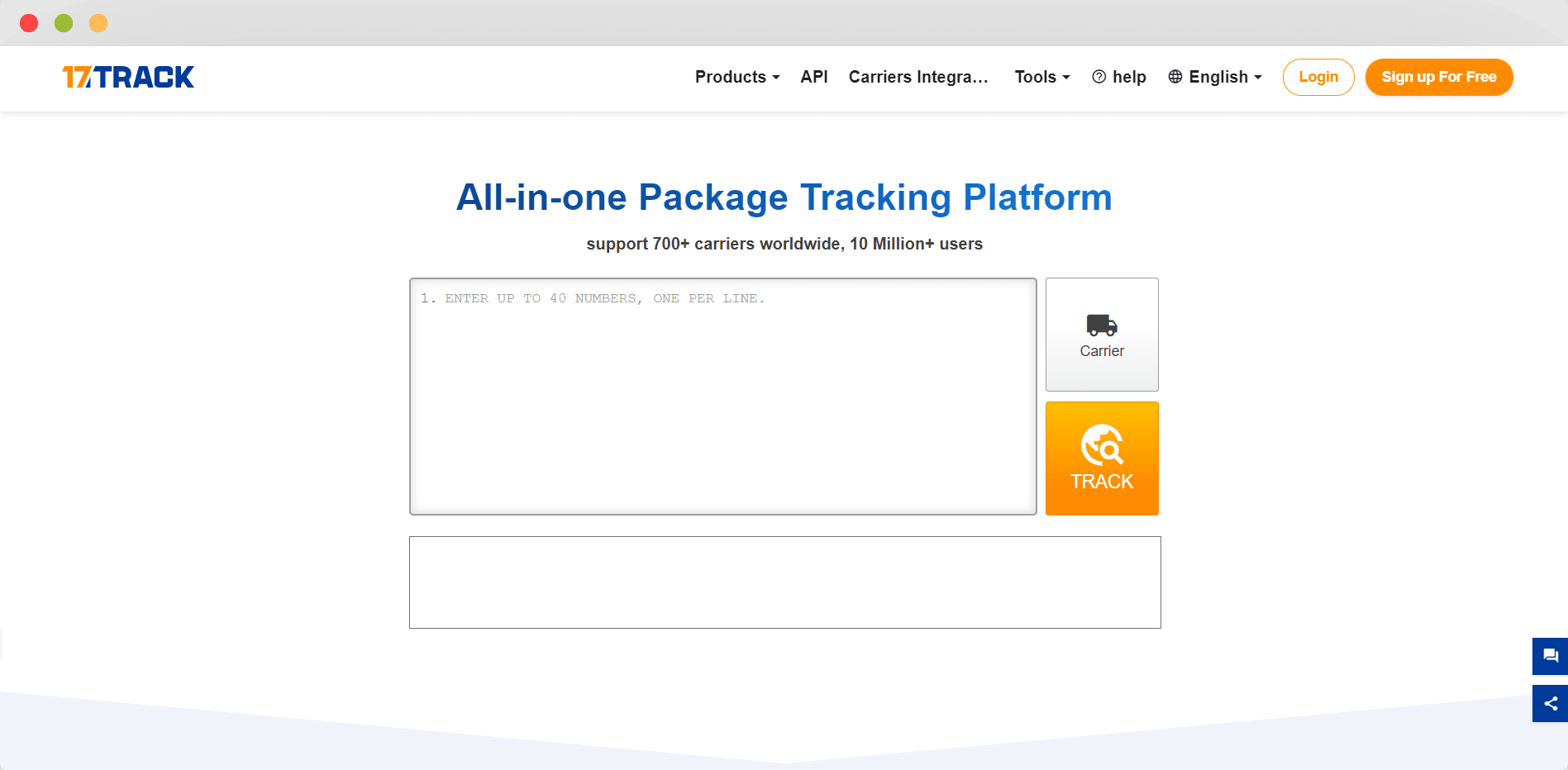Viewport: 1568px width, 770px height.
Task: Focus the tracking numbers text area
Action: pyautogui.click(x=723, y=397)
